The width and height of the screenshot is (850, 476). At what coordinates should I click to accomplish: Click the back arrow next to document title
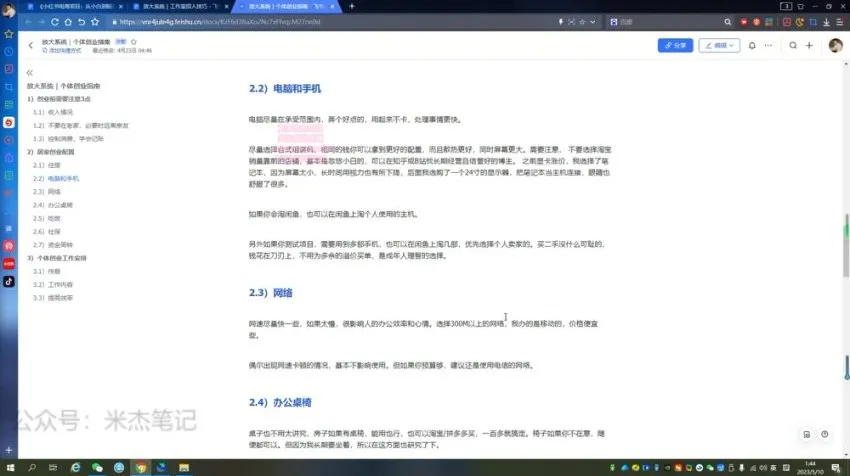coord(31,46)
